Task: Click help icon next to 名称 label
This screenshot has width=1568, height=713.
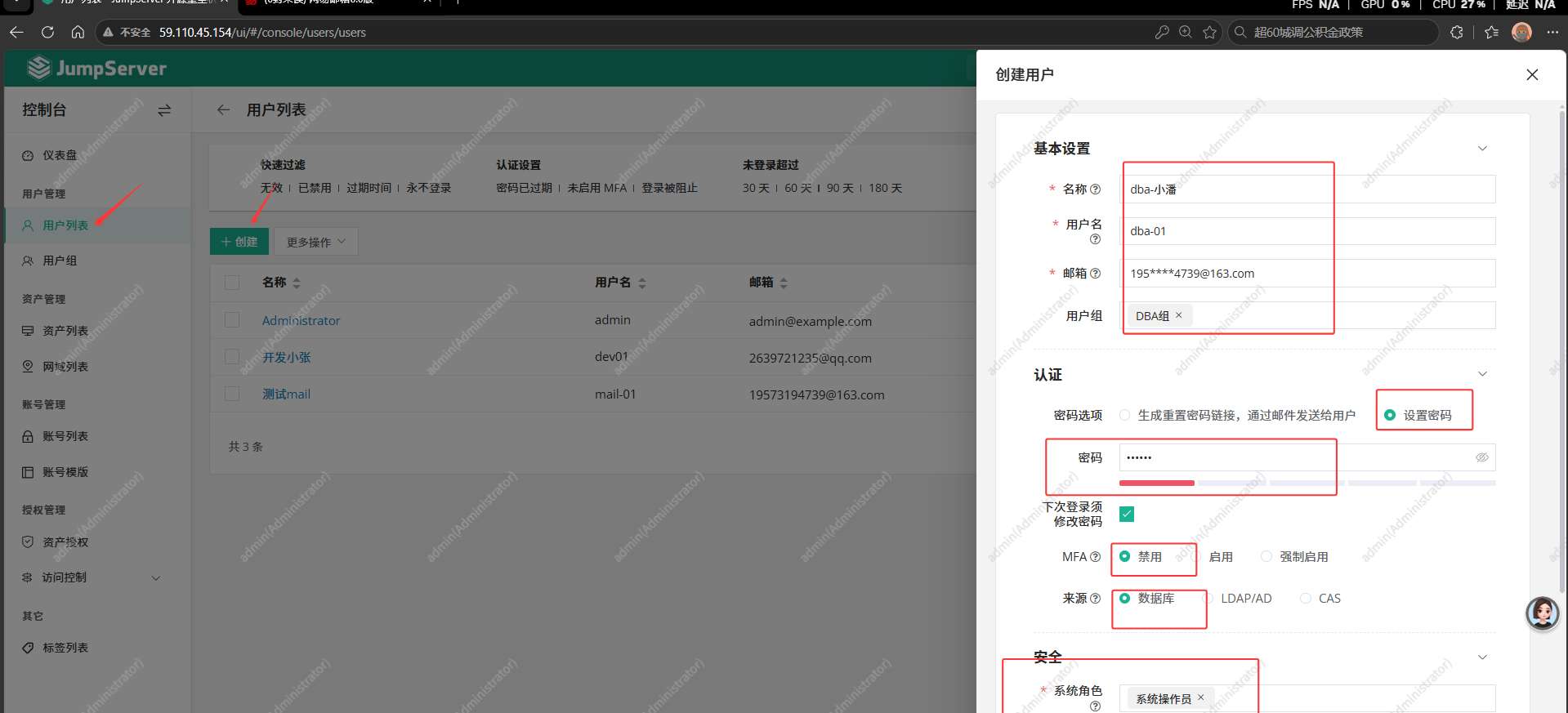Action: 1096,189
